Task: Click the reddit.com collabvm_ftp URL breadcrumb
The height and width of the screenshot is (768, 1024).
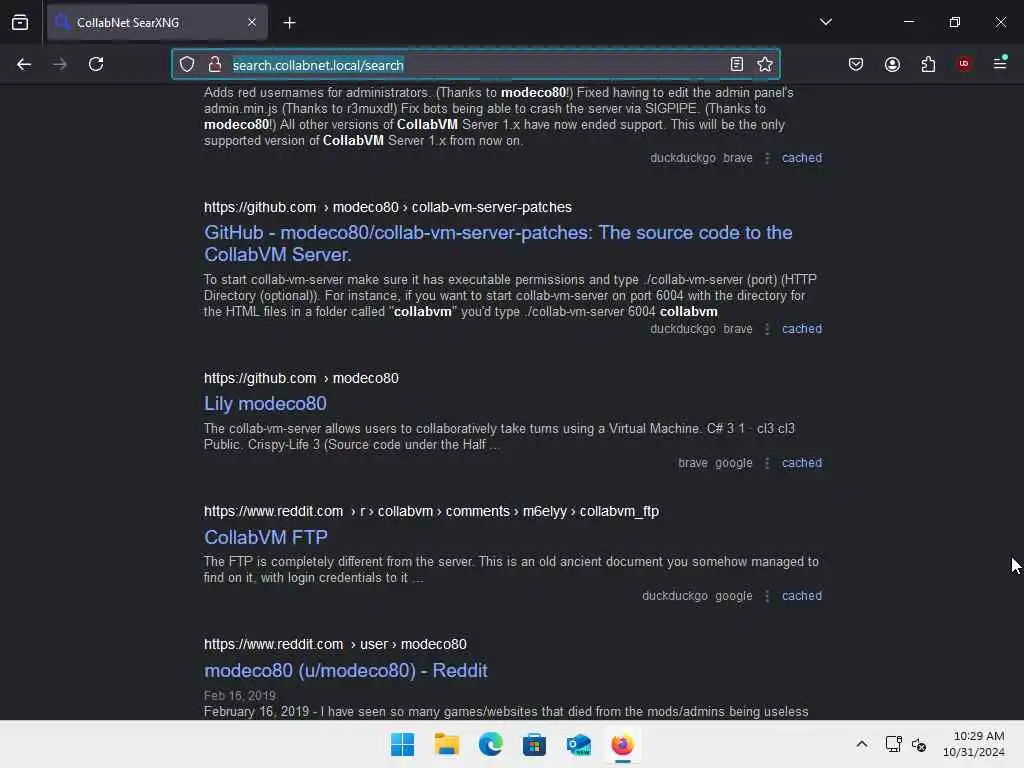Action: 431,511
